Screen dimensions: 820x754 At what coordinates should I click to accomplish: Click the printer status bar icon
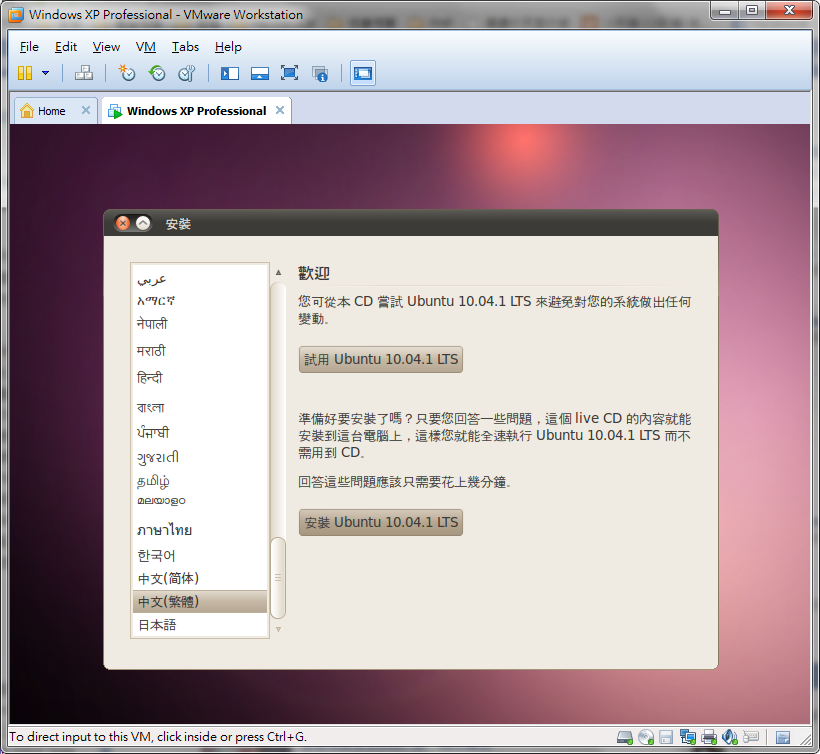(x=709, y=737)
